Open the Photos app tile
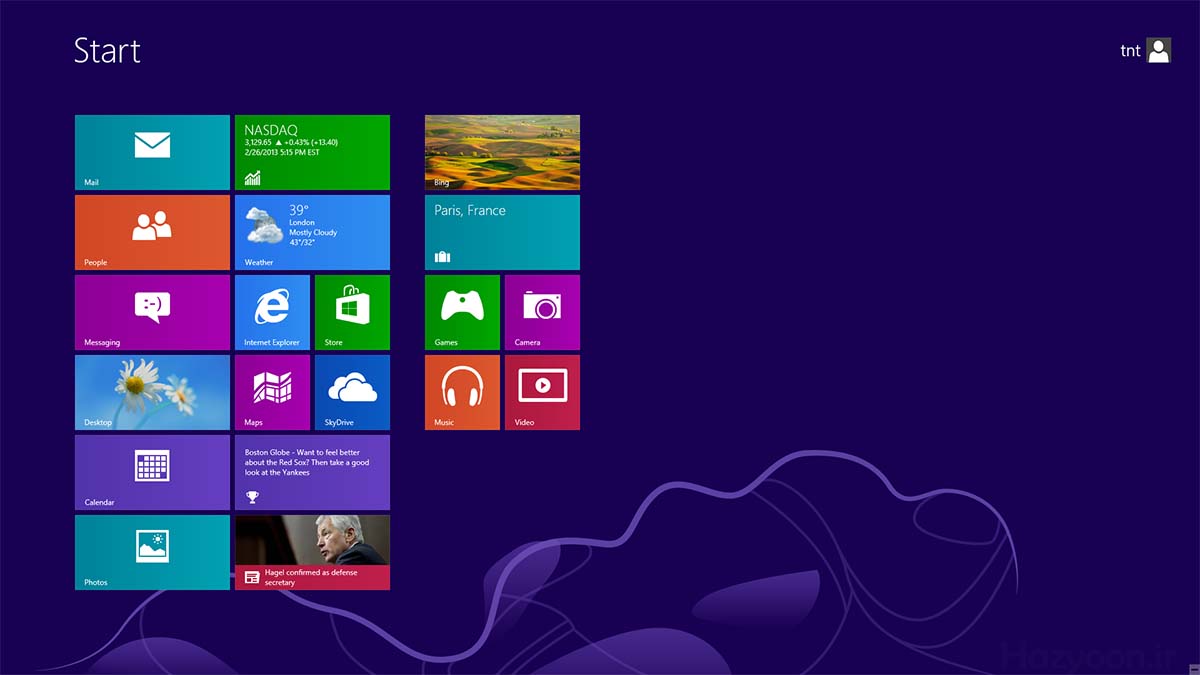The height and width of the screenshot is (675, 1200). [x=152, y=552]
